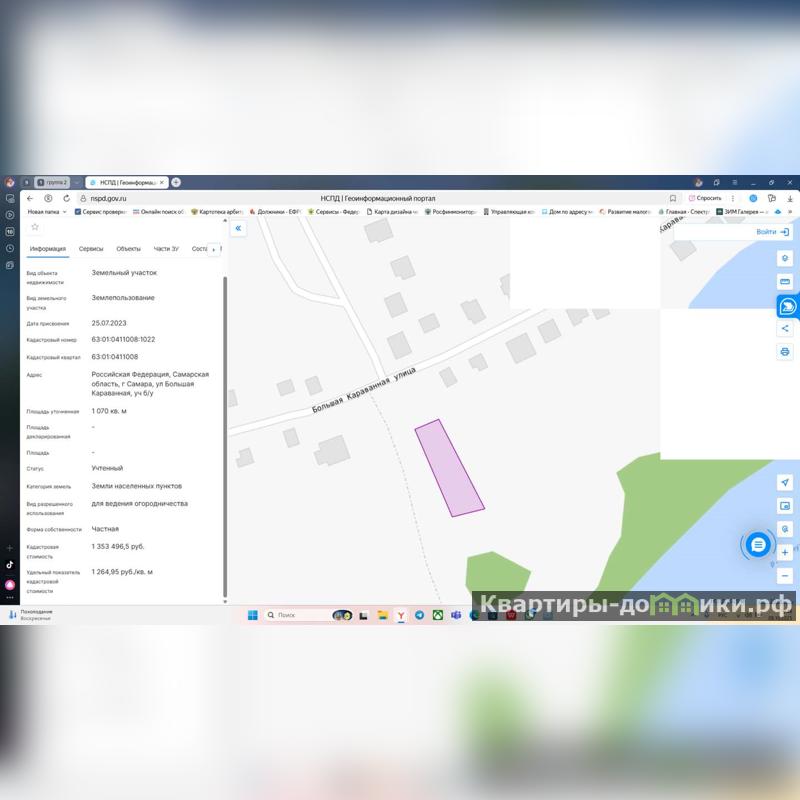Click the browser reload icon

66,198
